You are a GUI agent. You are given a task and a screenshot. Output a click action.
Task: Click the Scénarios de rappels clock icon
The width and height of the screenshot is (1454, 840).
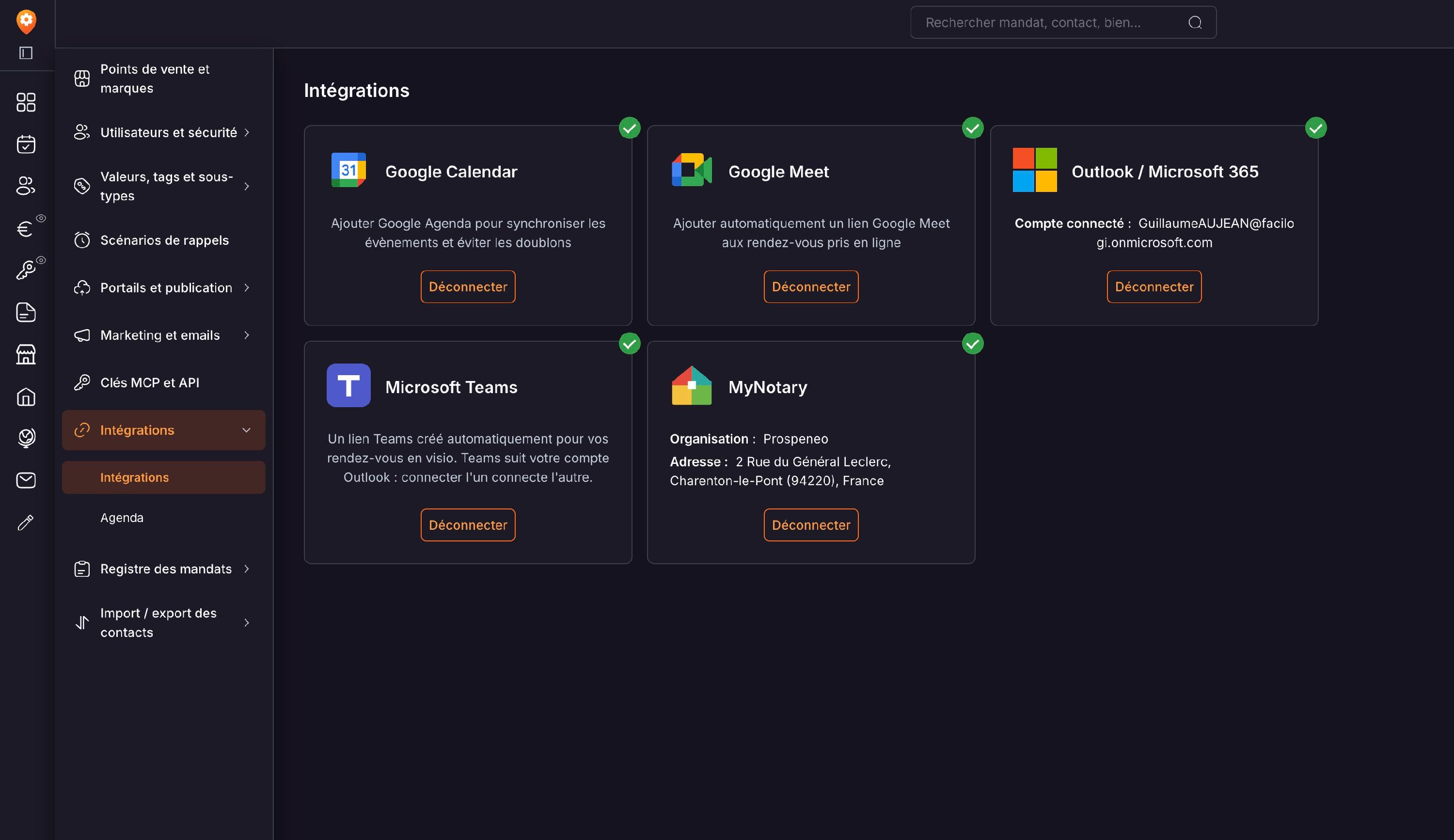tap(82, 240)
